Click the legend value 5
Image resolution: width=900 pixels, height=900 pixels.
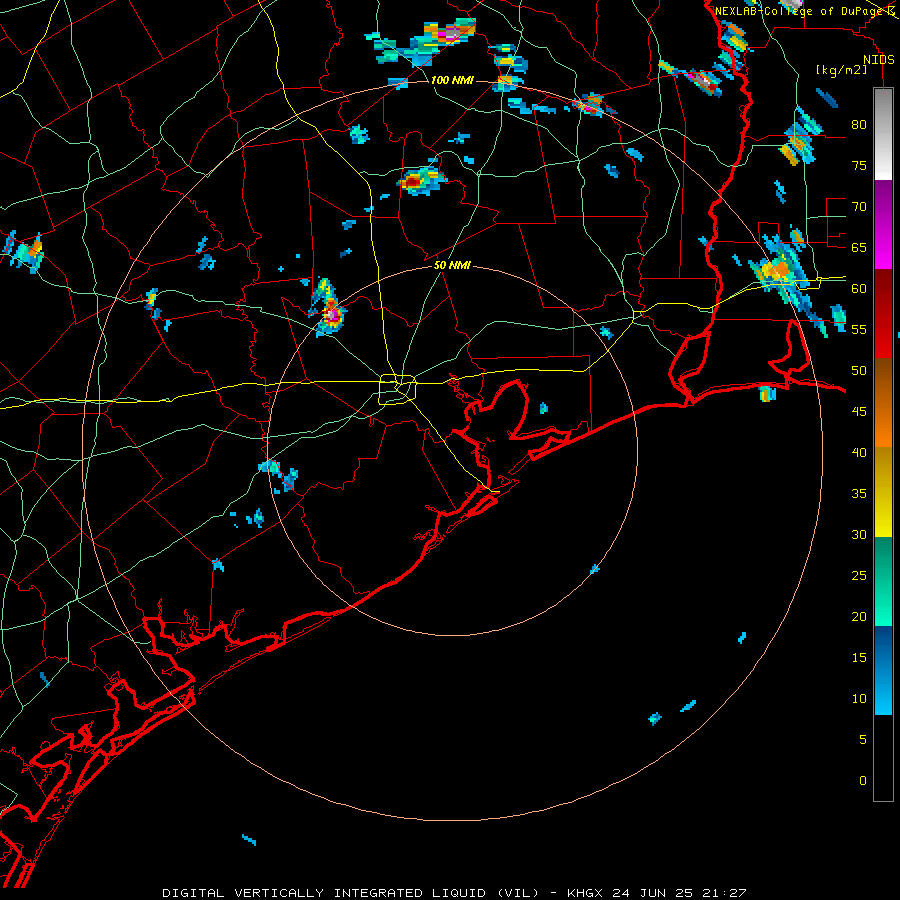(863, 740)
